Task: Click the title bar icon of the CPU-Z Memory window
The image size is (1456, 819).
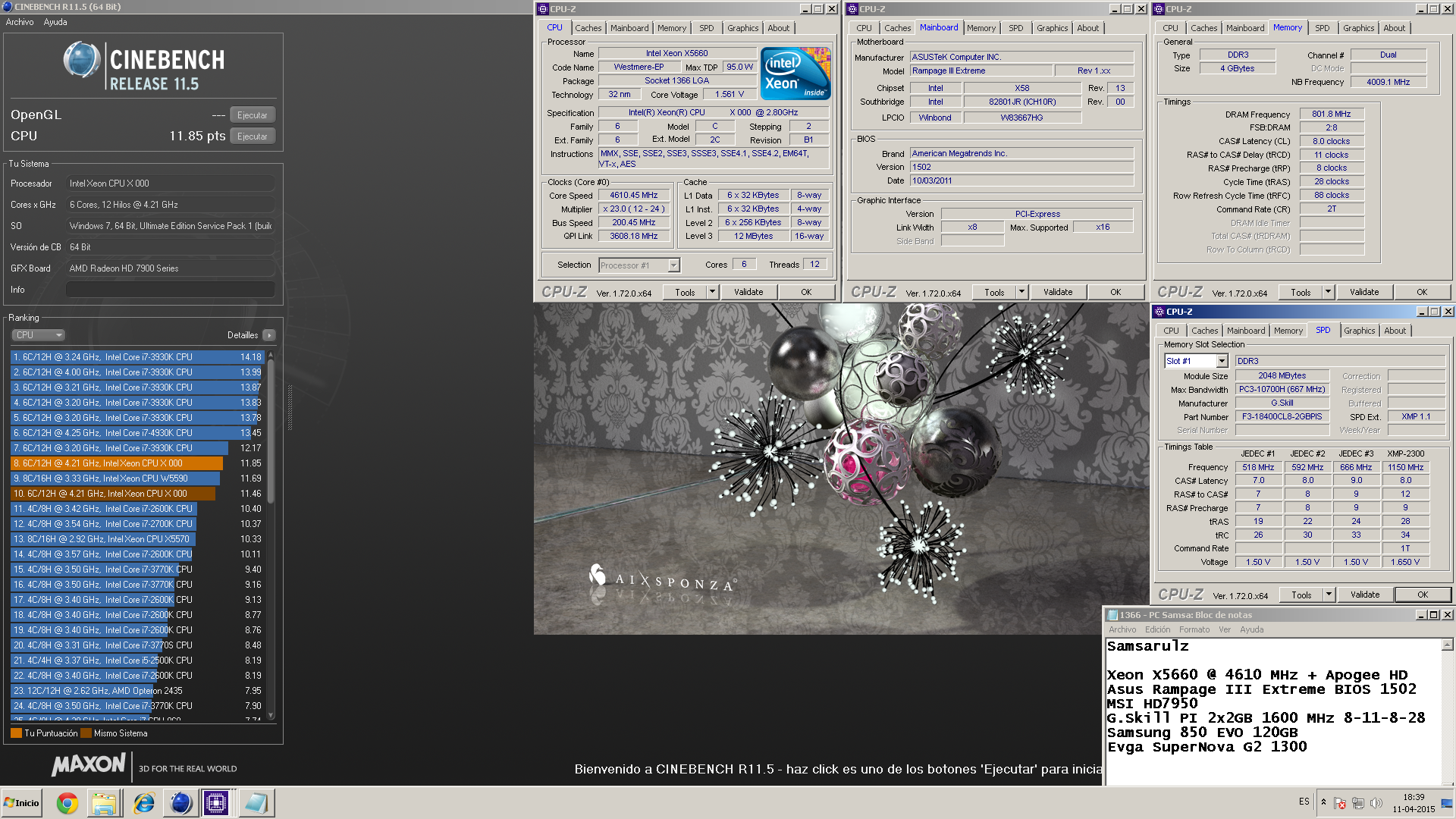Action: pyautogui.click(x=1159, y=9)
